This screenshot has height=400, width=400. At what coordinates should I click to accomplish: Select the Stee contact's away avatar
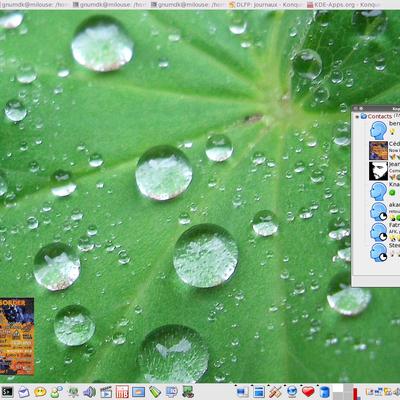pyautogui.click(x=378, y=252)
